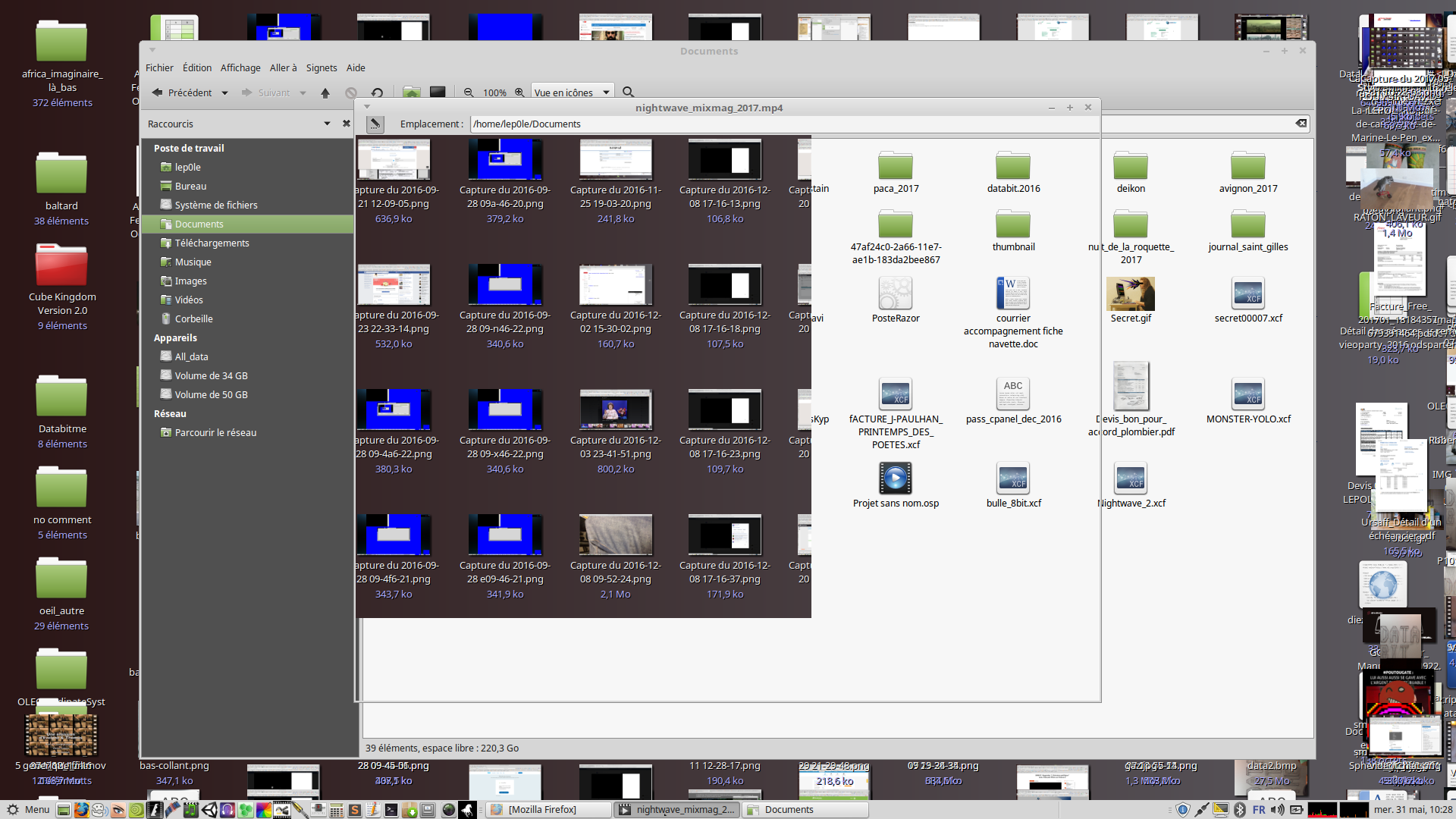
Task: Click the search magnifier icon in toolbar
Action: pyautogui.click(x=628, y=93)
